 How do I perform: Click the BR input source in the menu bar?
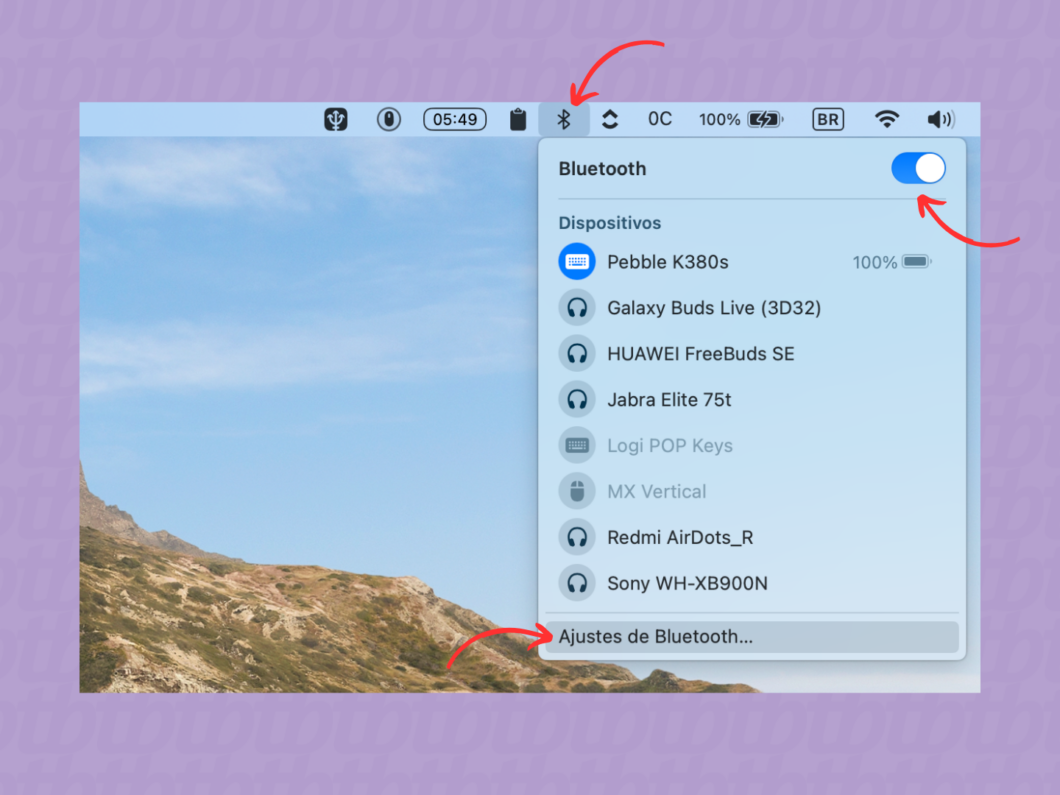[828, 119]
